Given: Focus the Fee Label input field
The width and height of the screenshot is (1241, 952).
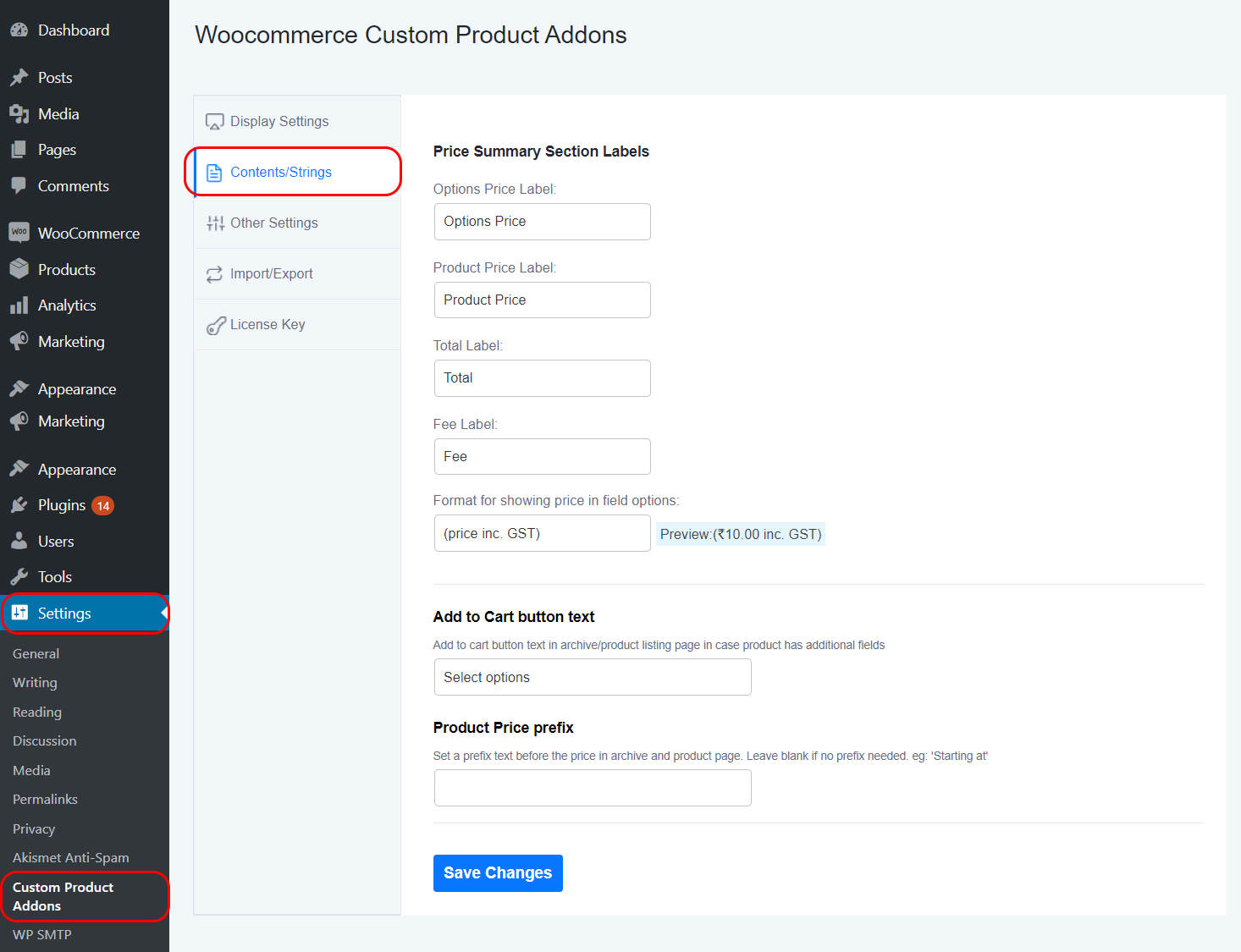Looking at the screenshot, I should tap(543, 457).
